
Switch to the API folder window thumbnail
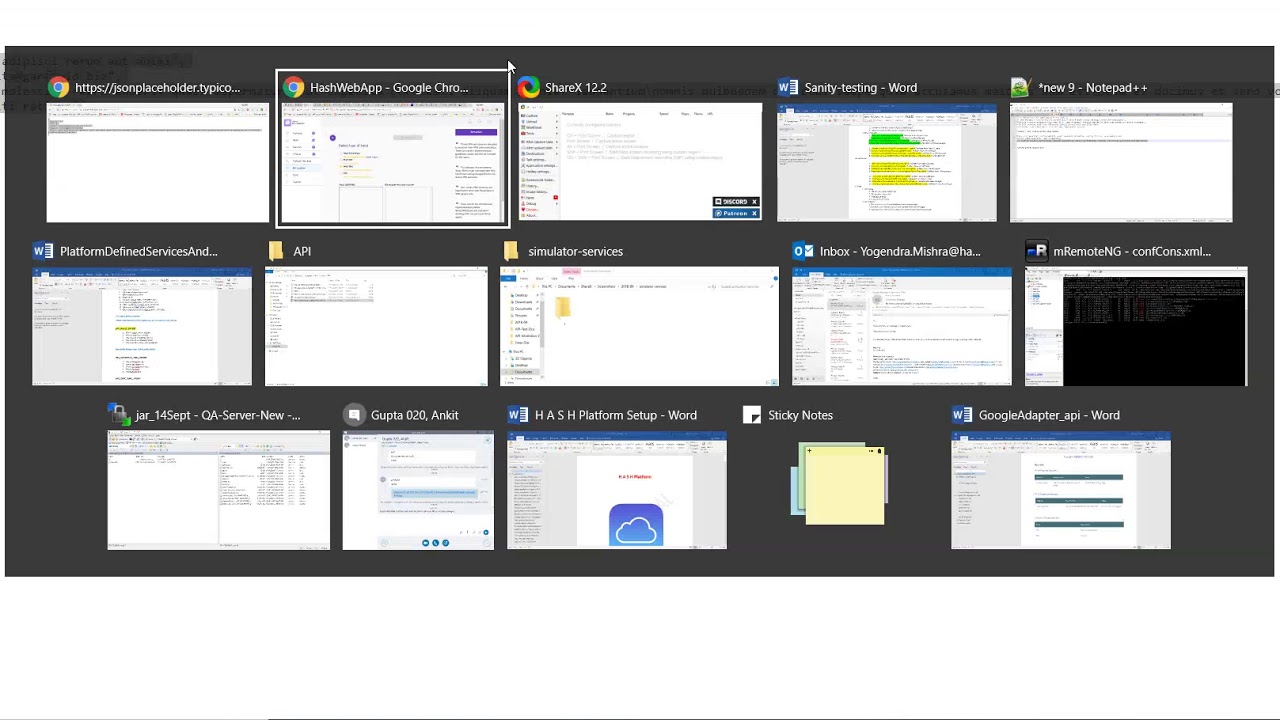point(376,327)
